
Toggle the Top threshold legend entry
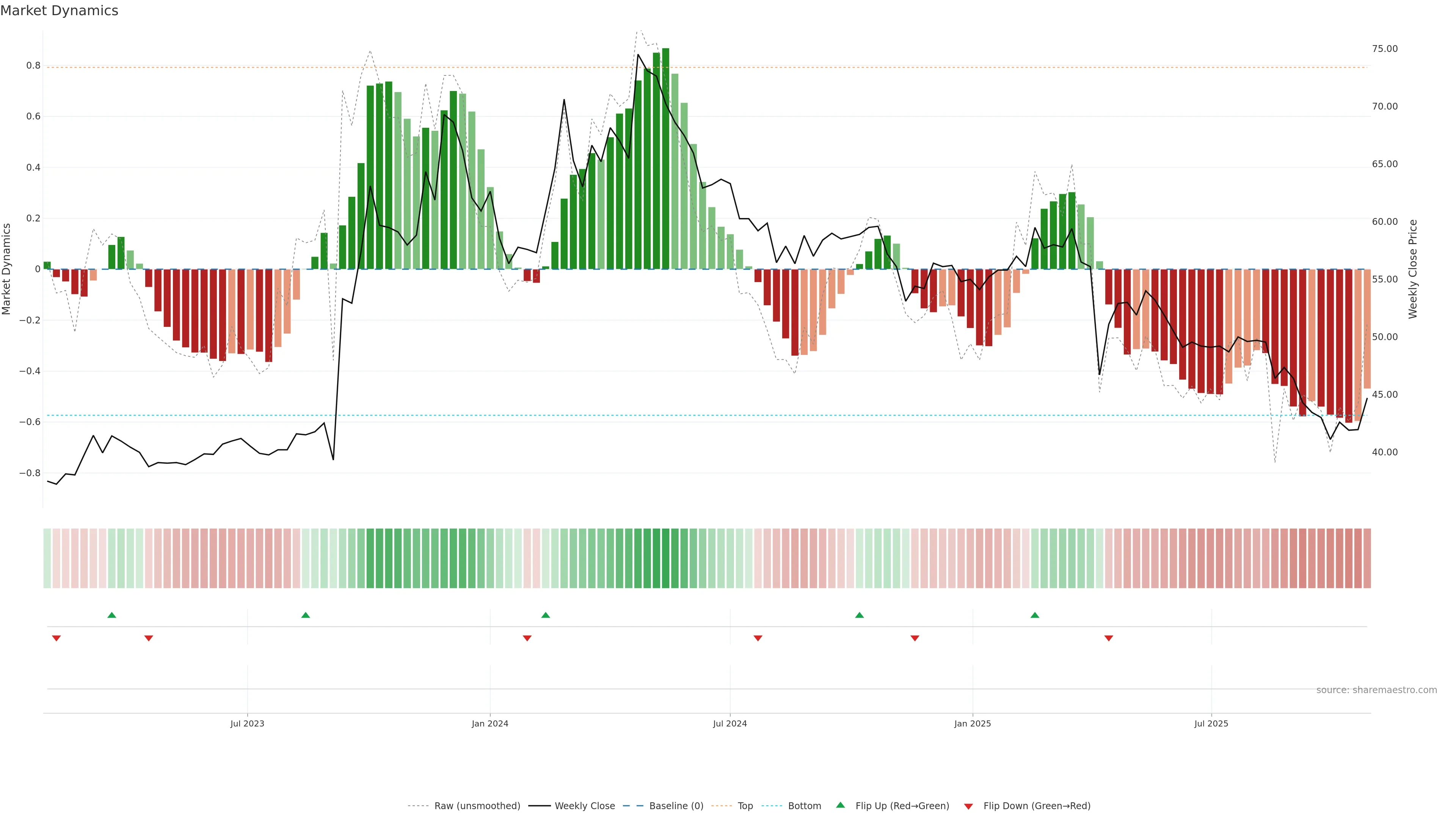tap(745, 806)
